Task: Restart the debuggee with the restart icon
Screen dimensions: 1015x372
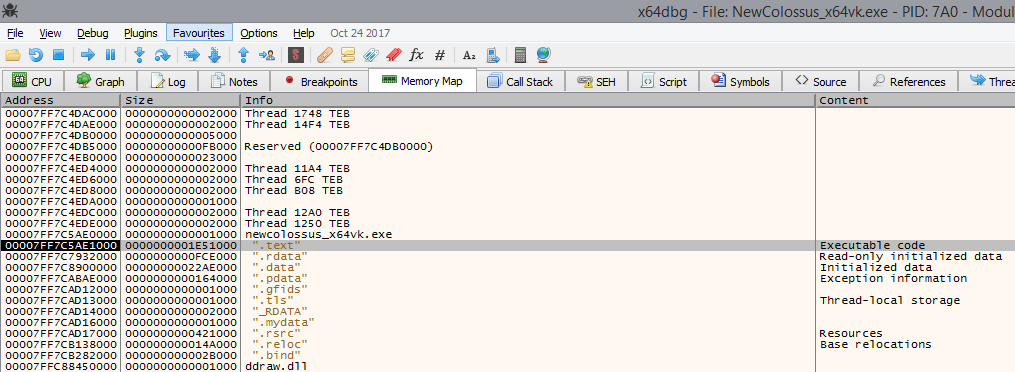Action: coord(36,55)
